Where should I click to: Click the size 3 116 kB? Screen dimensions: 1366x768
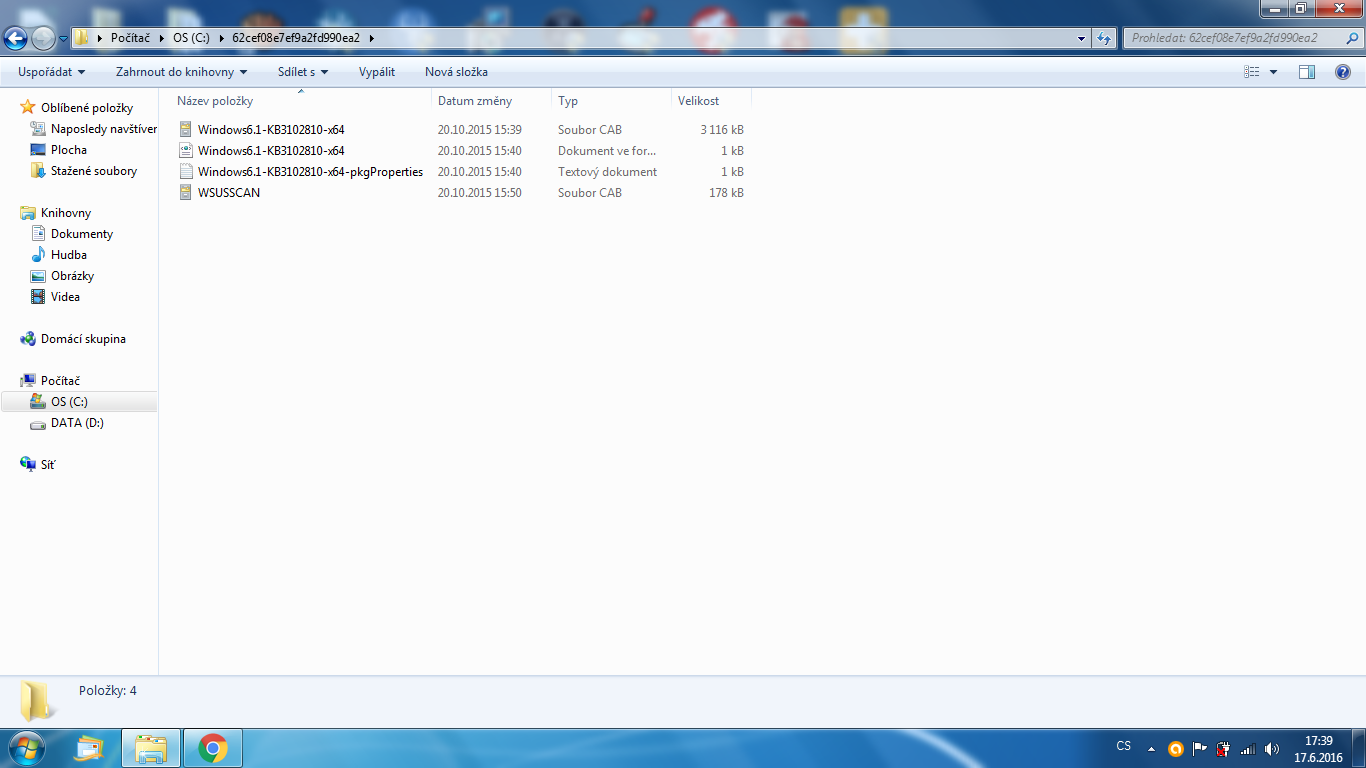pos(722,130)
